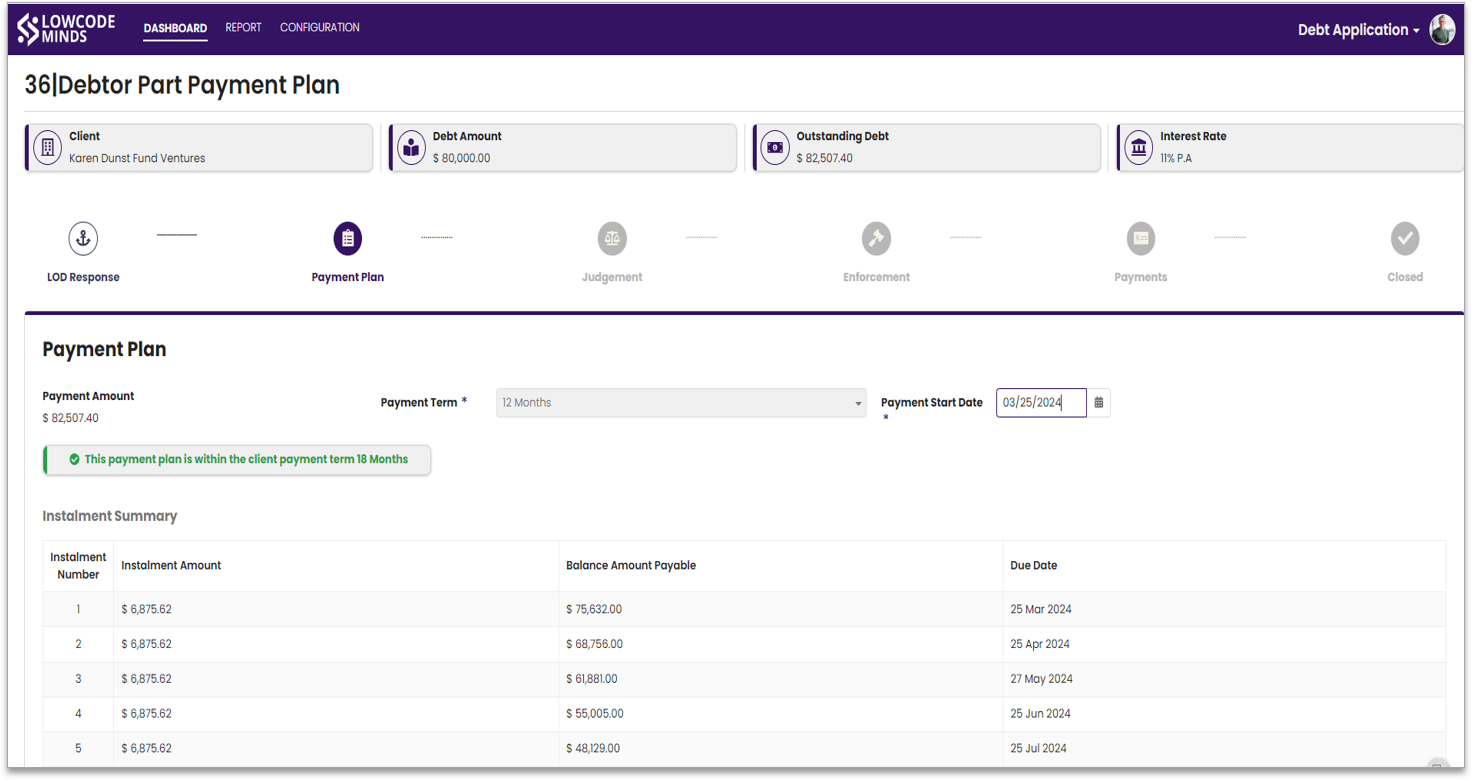Click the Interest Rate bank icon
The image size is (1472, 780).
tap(1139, 147)
